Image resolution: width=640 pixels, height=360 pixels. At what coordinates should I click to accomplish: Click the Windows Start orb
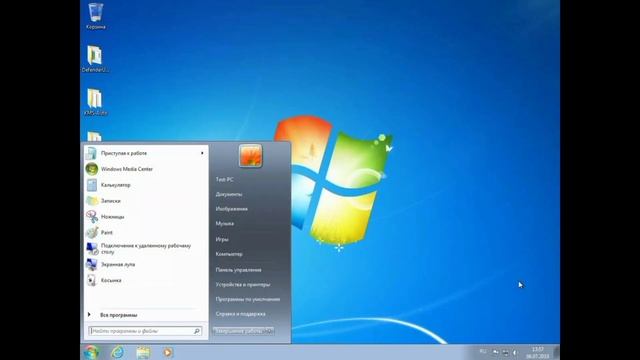click(x=91, y=352)
